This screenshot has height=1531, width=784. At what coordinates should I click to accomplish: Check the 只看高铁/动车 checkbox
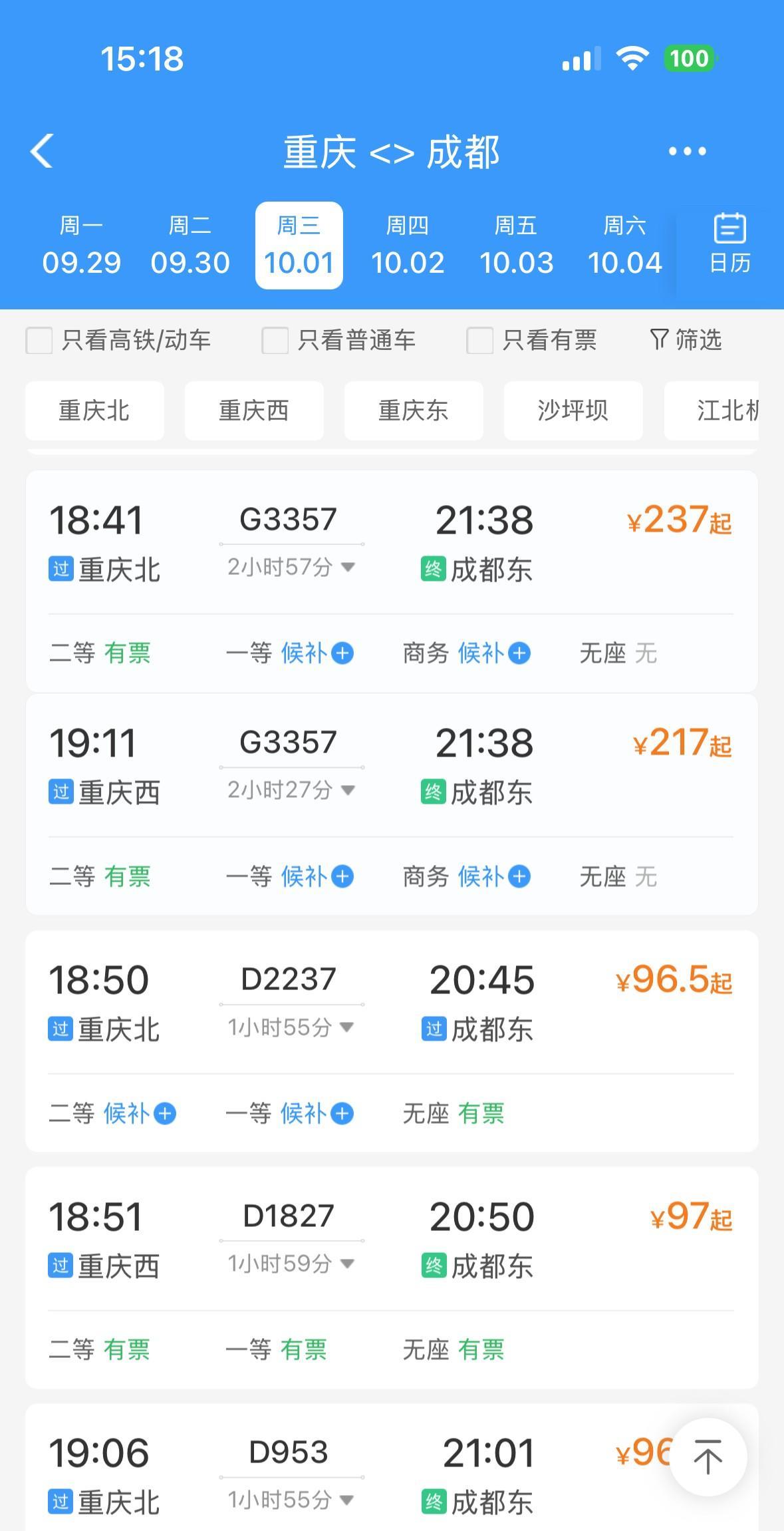pyautogui.click(x=39, y=341)
